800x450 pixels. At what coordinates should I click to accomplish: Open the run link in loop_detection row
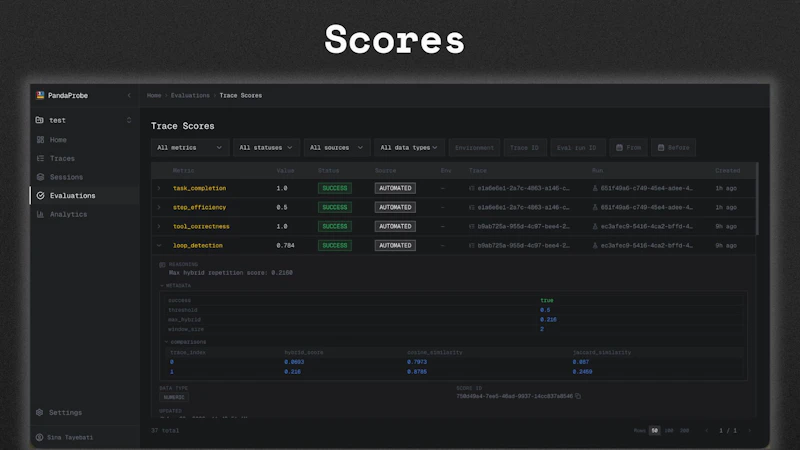646,245
